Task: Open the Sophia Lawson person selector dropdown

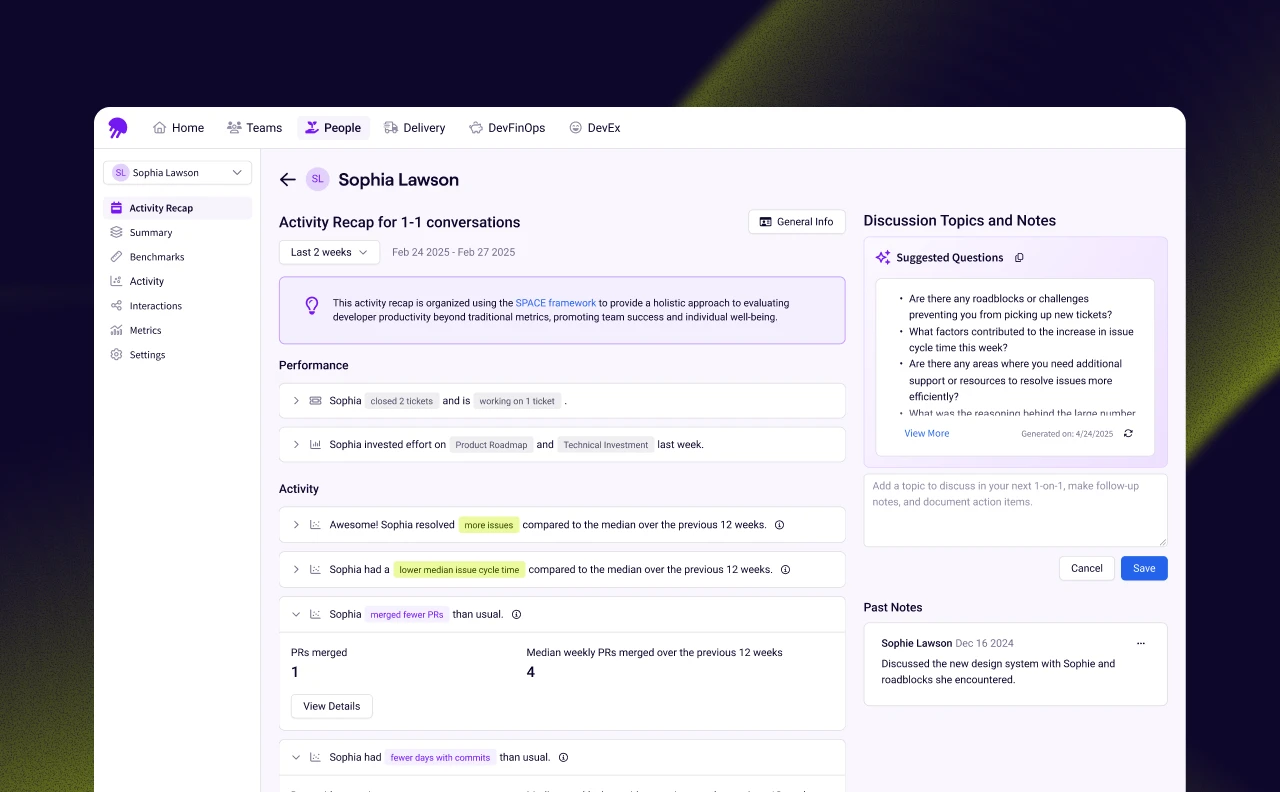Action: (177, 173)
